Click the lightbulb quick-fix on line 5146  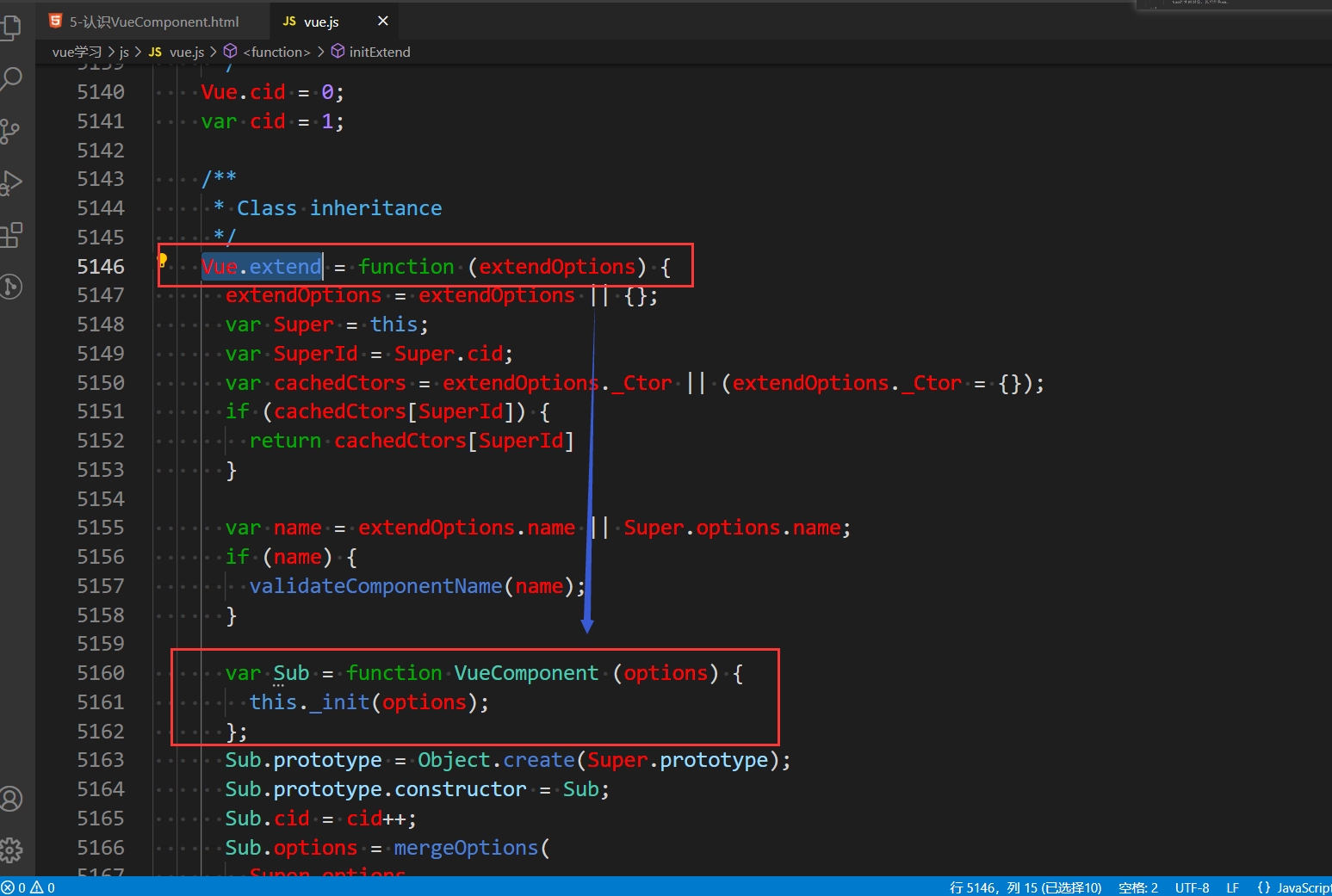point(162,259)
